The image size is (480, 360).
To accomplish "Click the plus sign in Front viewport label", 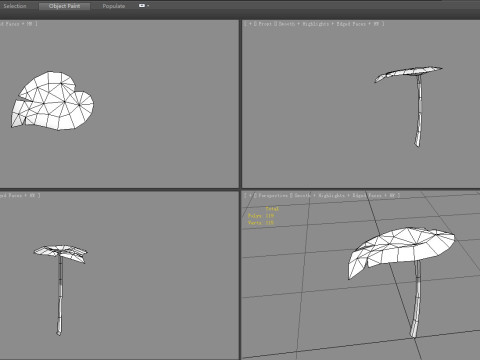I will pyautogui.click(x=250, y=24).
